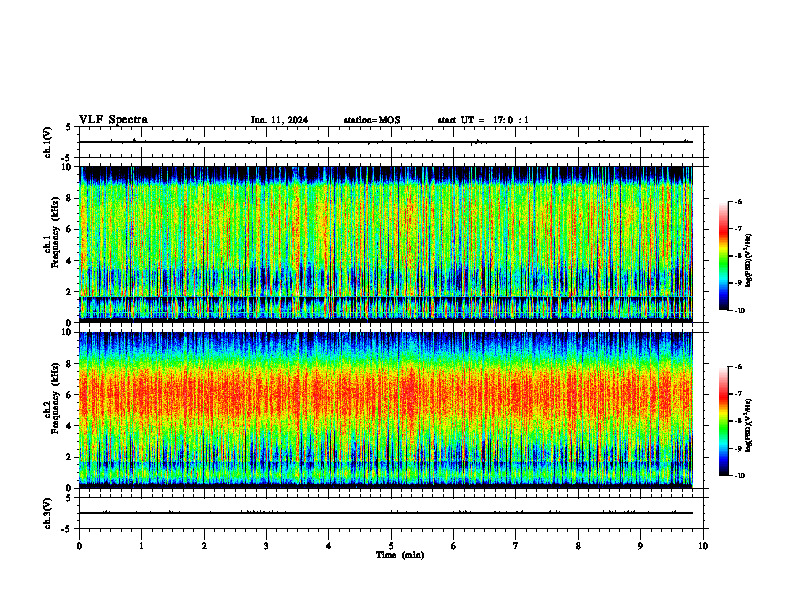This screenshot has width=792, height=612.
Task: Click the ch.1 "Frequency (kHz)" axis label
Action: [x=55, y=232]
